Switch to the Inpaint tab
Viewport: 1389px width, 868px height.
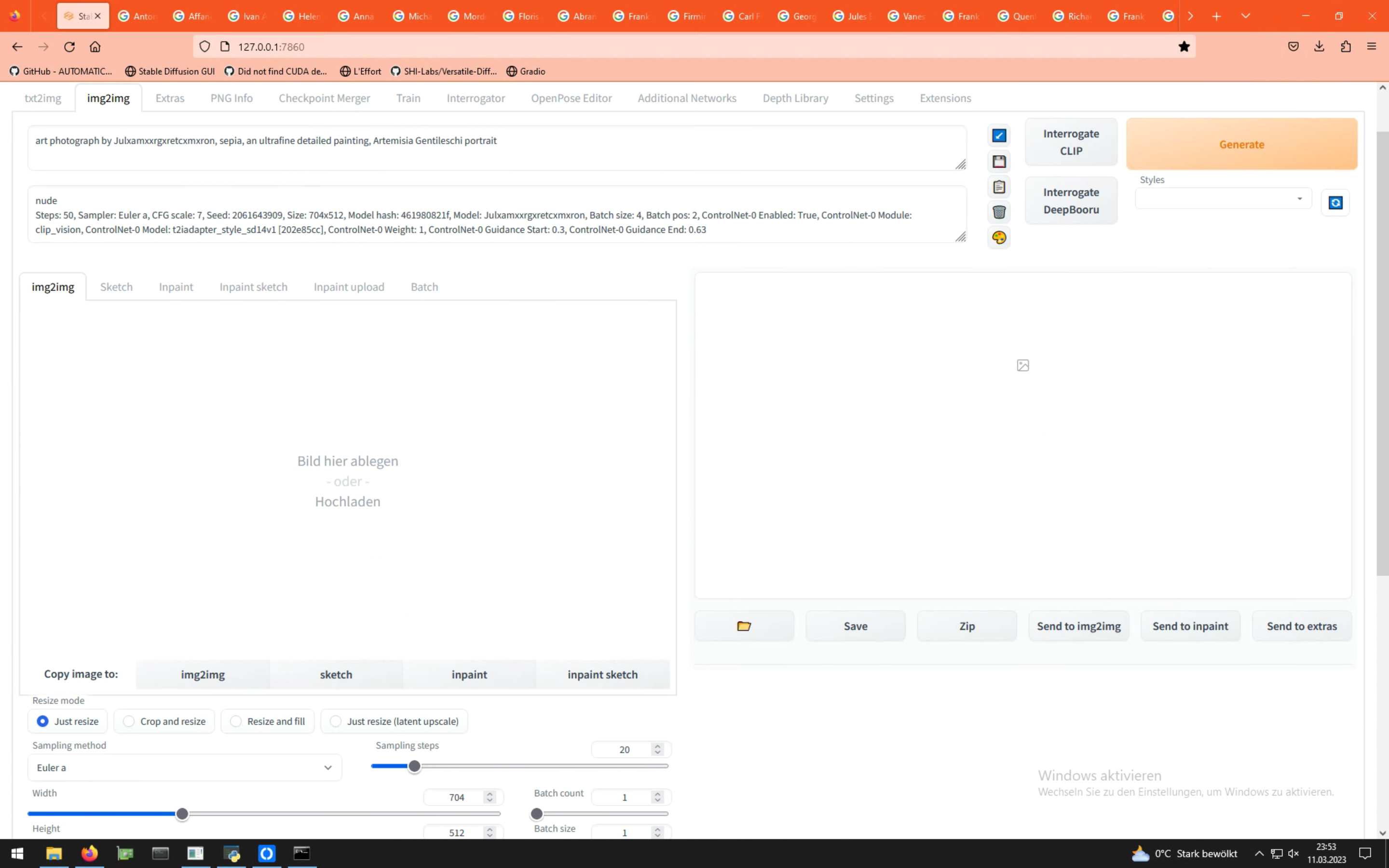pyautogui.click(x=176, y=286)
